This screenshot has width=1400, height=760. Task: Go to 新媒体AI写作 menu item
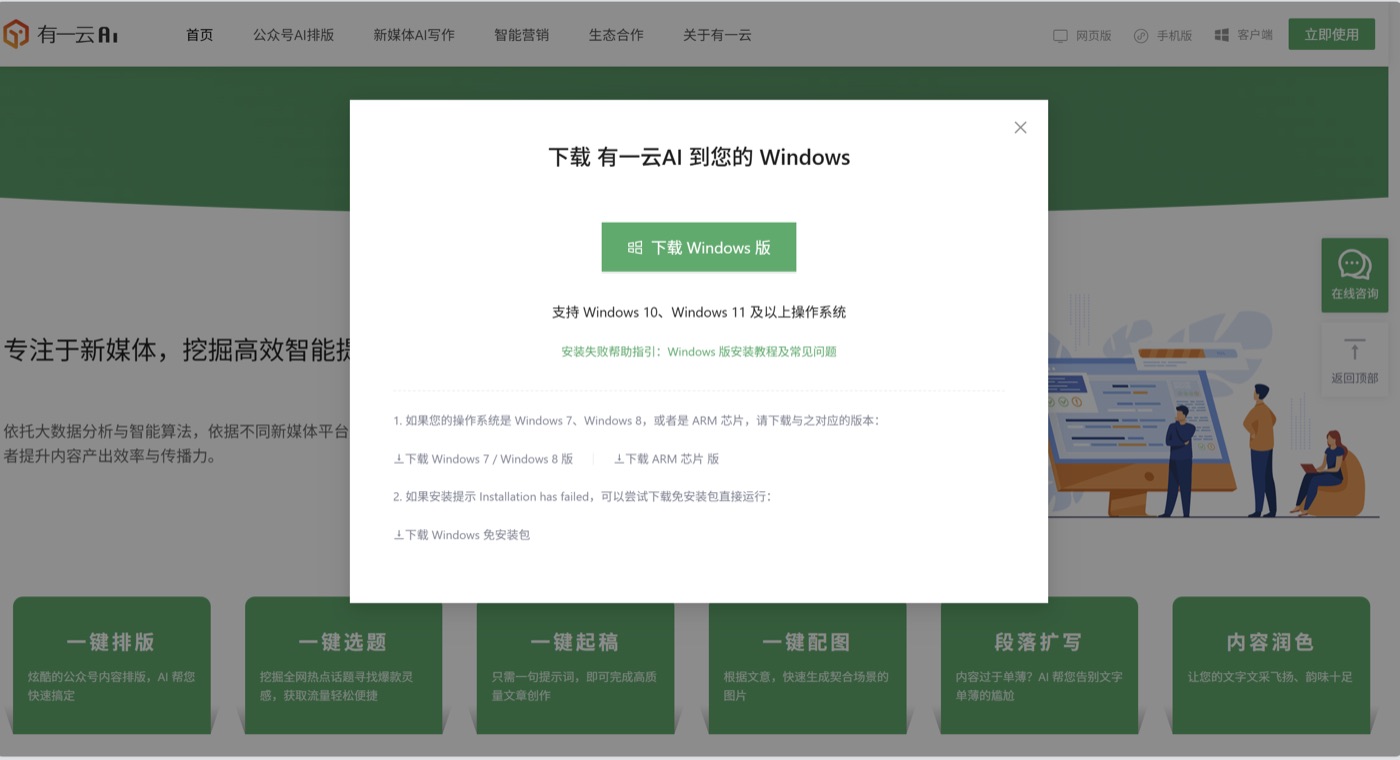pos(414,35)
